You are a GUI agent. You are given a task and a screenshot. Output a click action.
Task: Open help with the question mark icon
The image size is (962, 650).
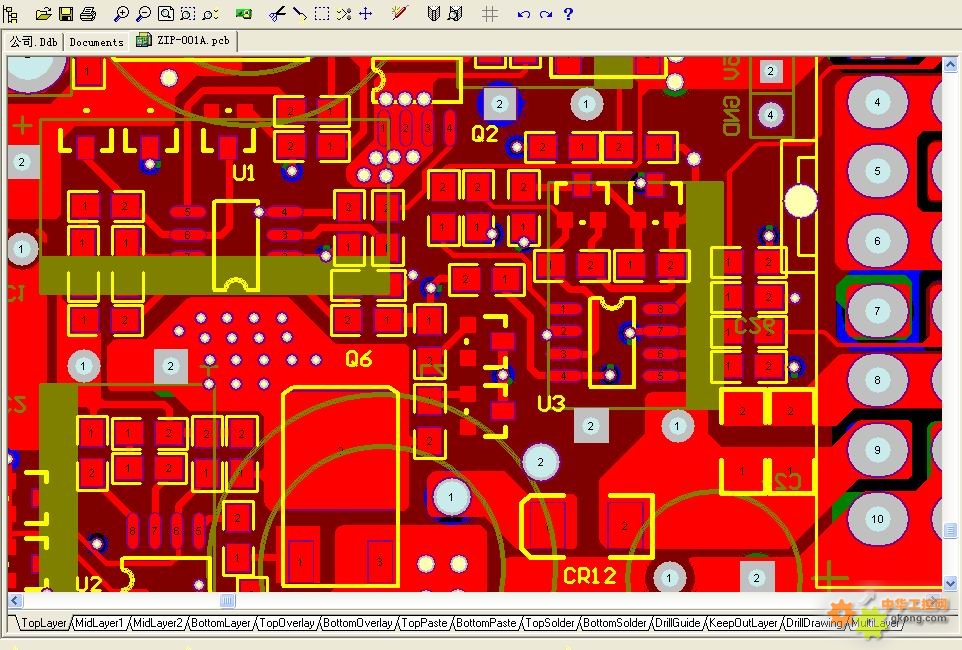(568, 14)
